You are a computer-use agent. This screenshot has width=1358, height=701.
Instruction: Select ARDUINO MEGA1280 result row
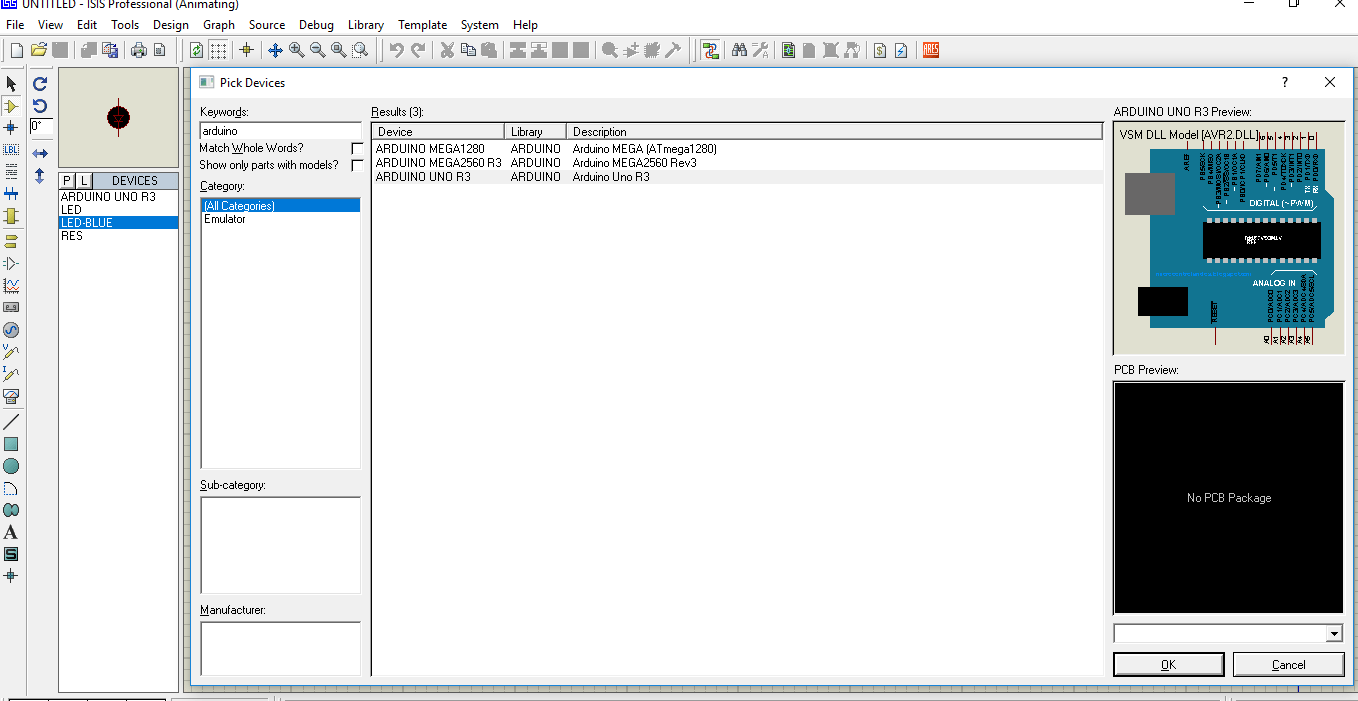(x=737, y=149)
